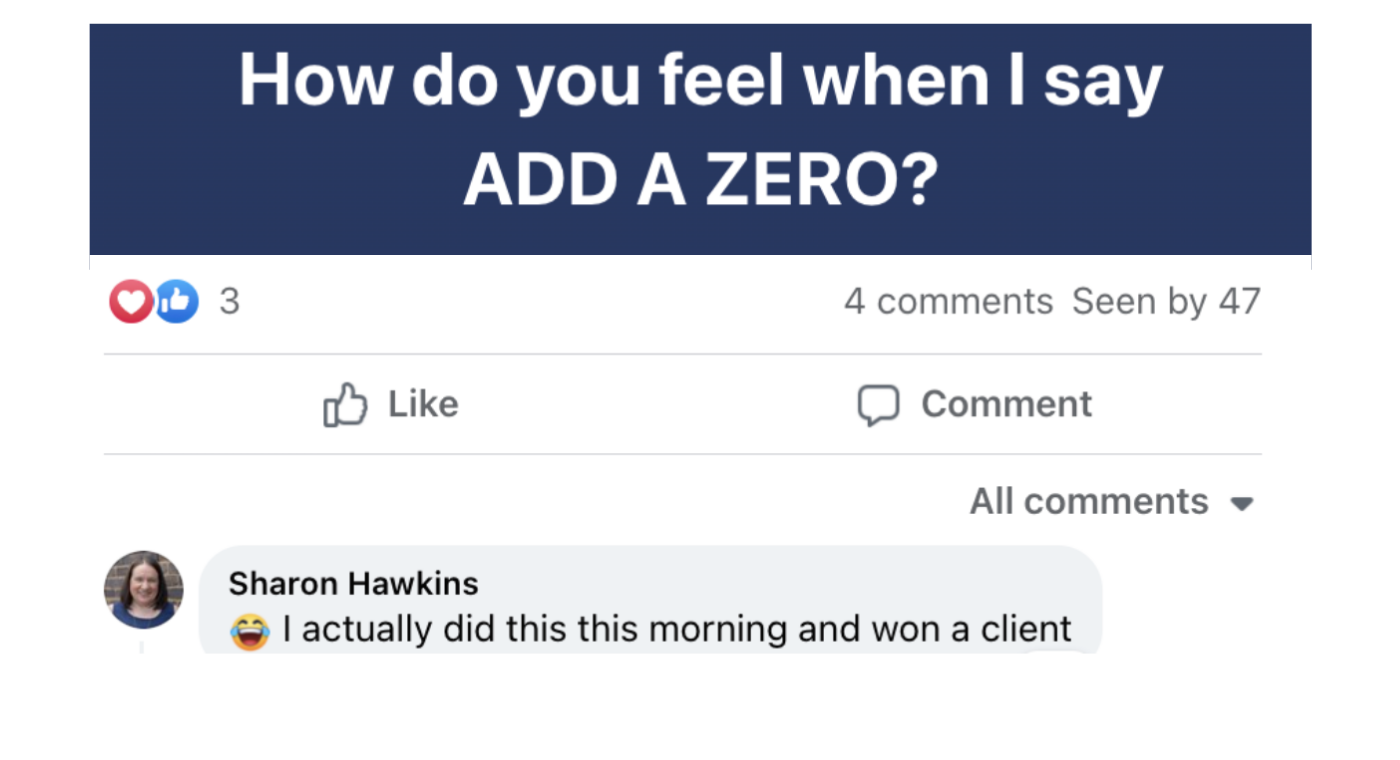
Task: Open the "4 comments" link
Action: click(948, 301)
